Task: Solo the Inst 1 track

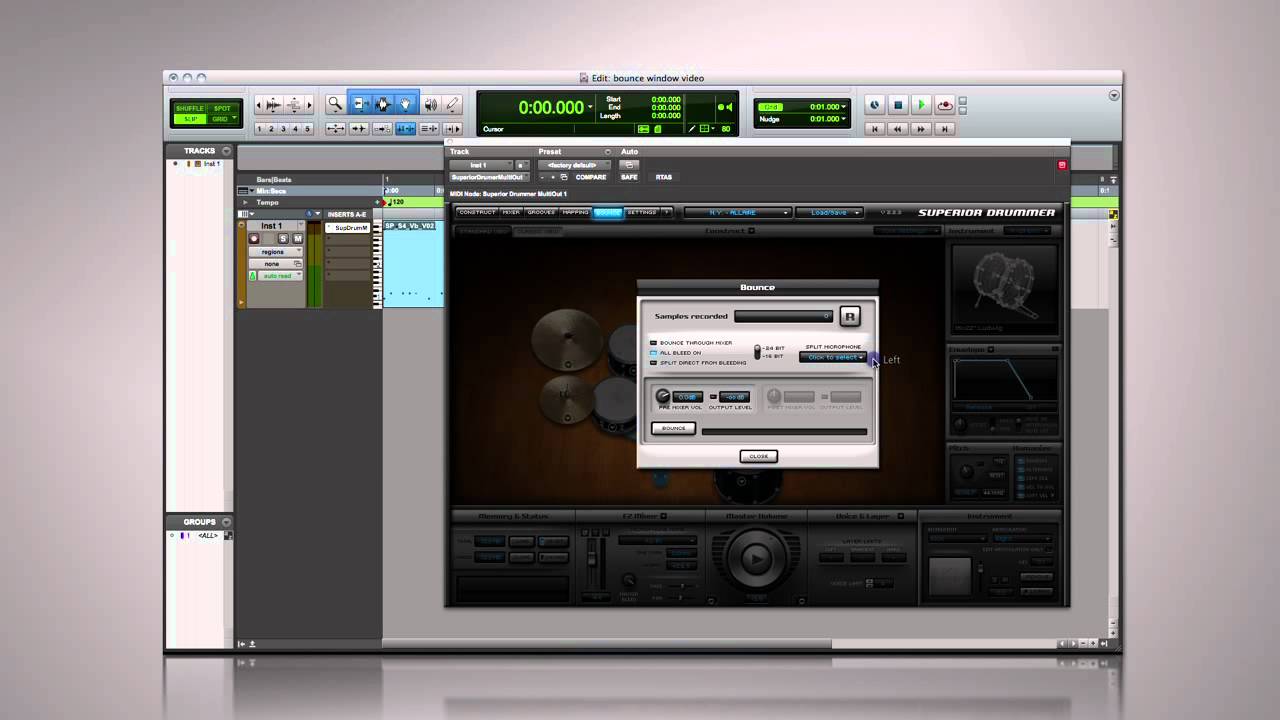Action: pos(283,239)
